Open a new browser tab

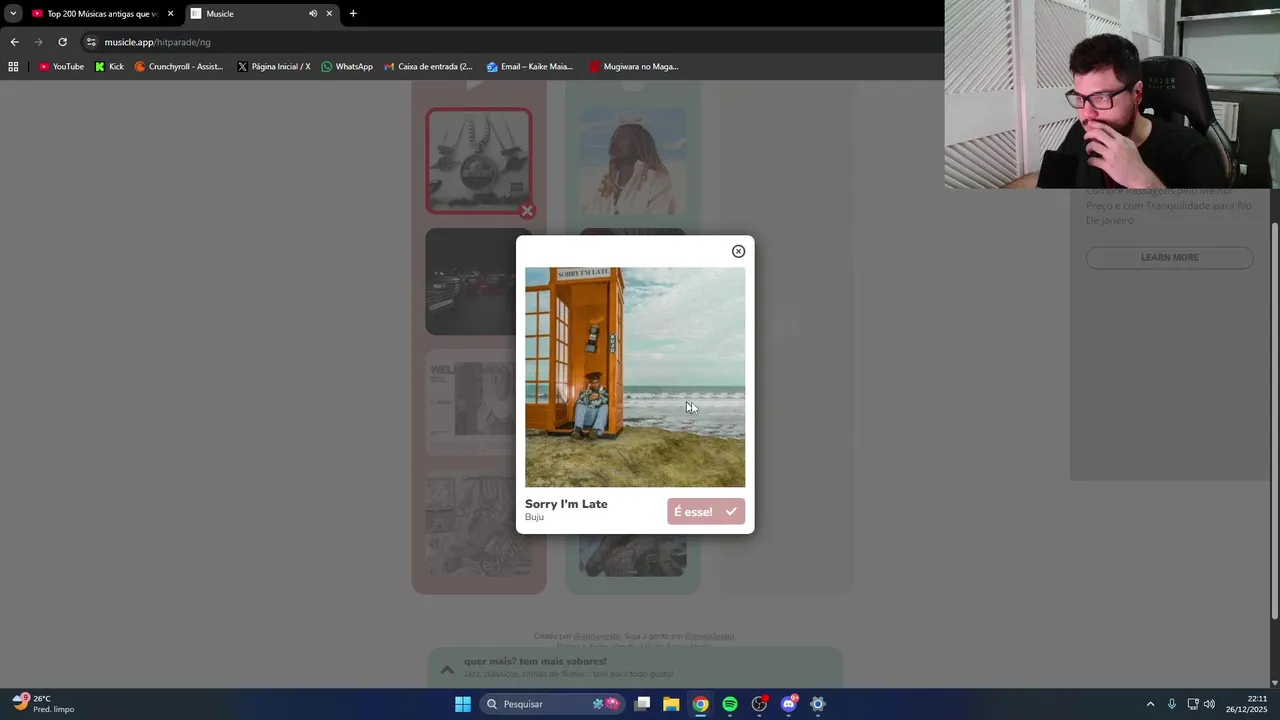(x=353, y=14)
